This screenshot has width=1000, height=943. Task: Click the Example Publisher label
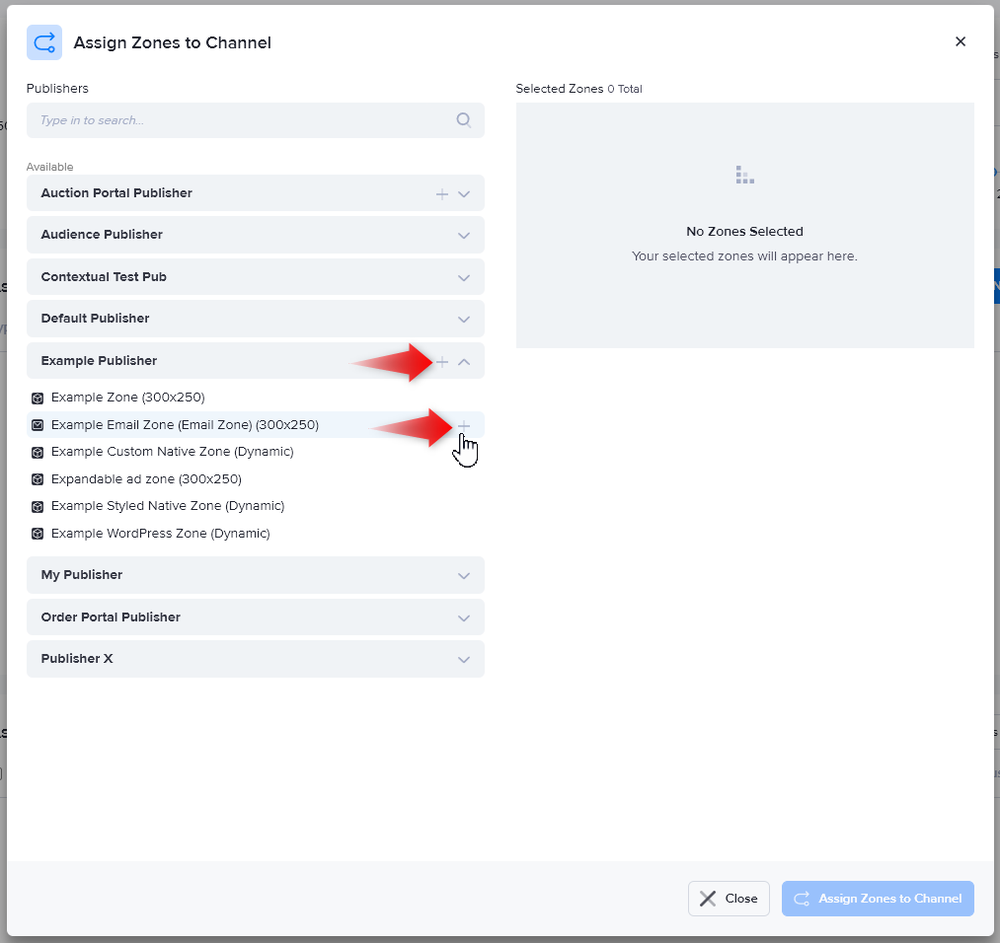99,360
